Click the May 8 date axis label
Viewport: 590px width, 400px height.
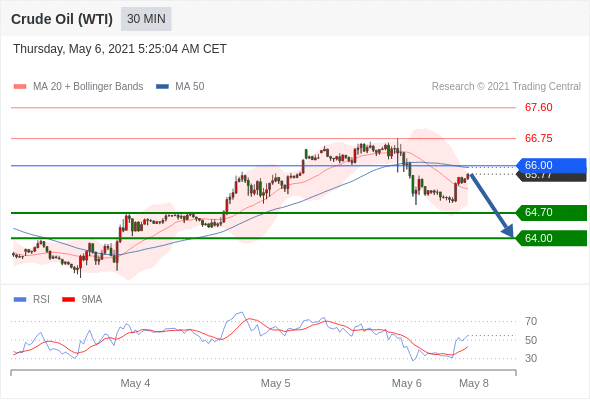pyautogui.click(x=474, y=383)
